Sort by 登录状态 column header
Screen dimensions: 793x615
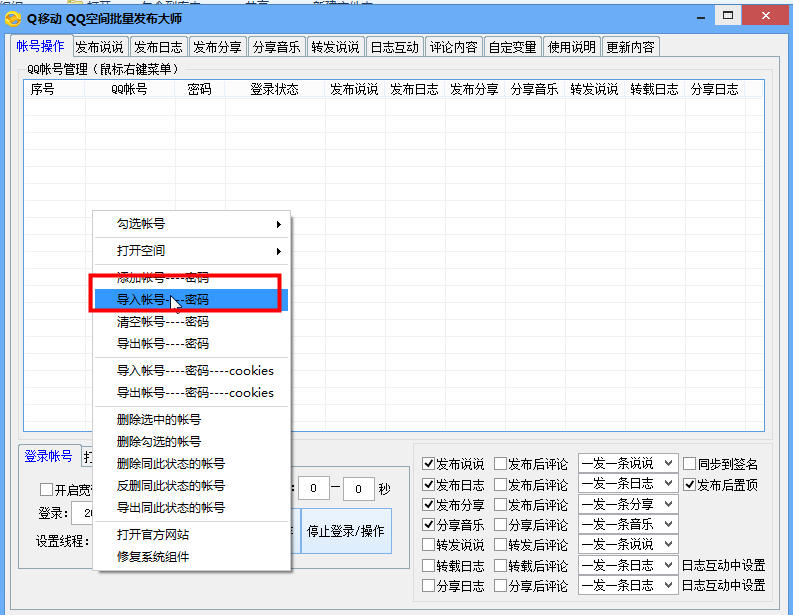[x=275, y=90]
